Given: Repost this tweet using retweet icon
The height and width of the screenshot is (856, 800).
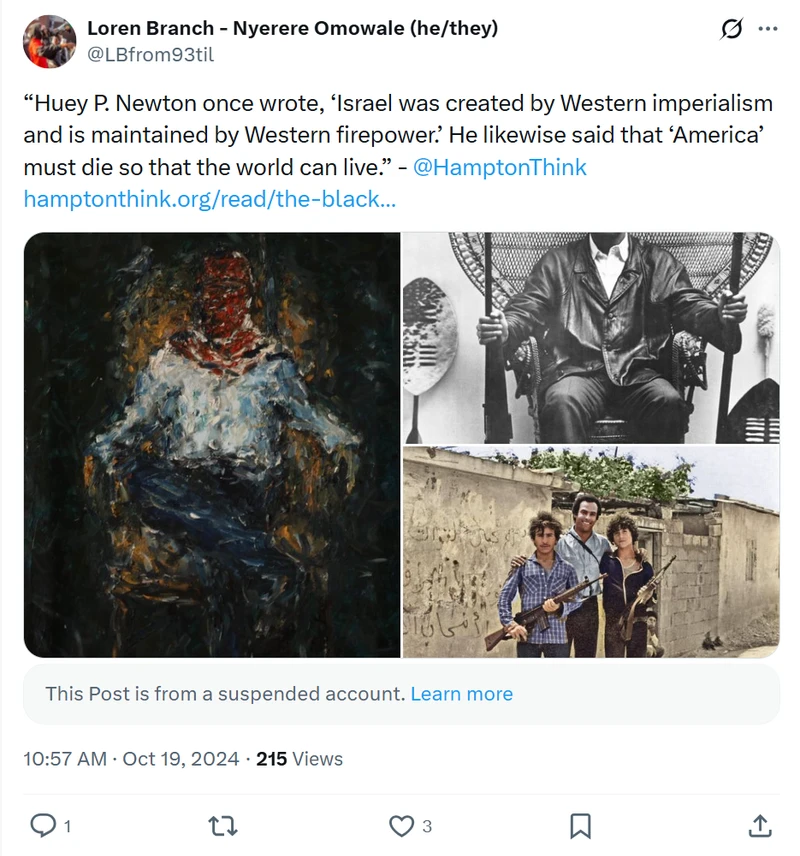Looking at the screenshot, I should [x=223, y=826].
